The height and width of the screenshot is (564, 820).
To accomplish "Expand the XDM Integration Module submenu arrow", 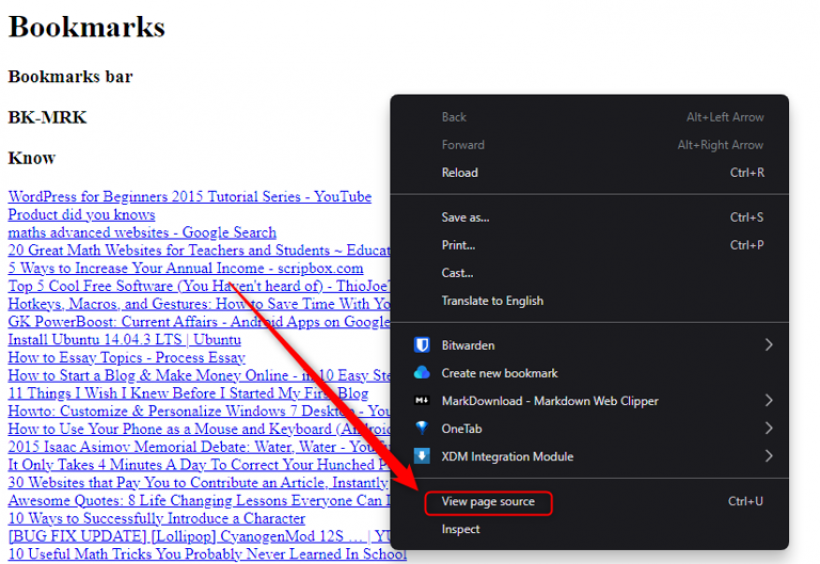I will (x=768, y=456).
